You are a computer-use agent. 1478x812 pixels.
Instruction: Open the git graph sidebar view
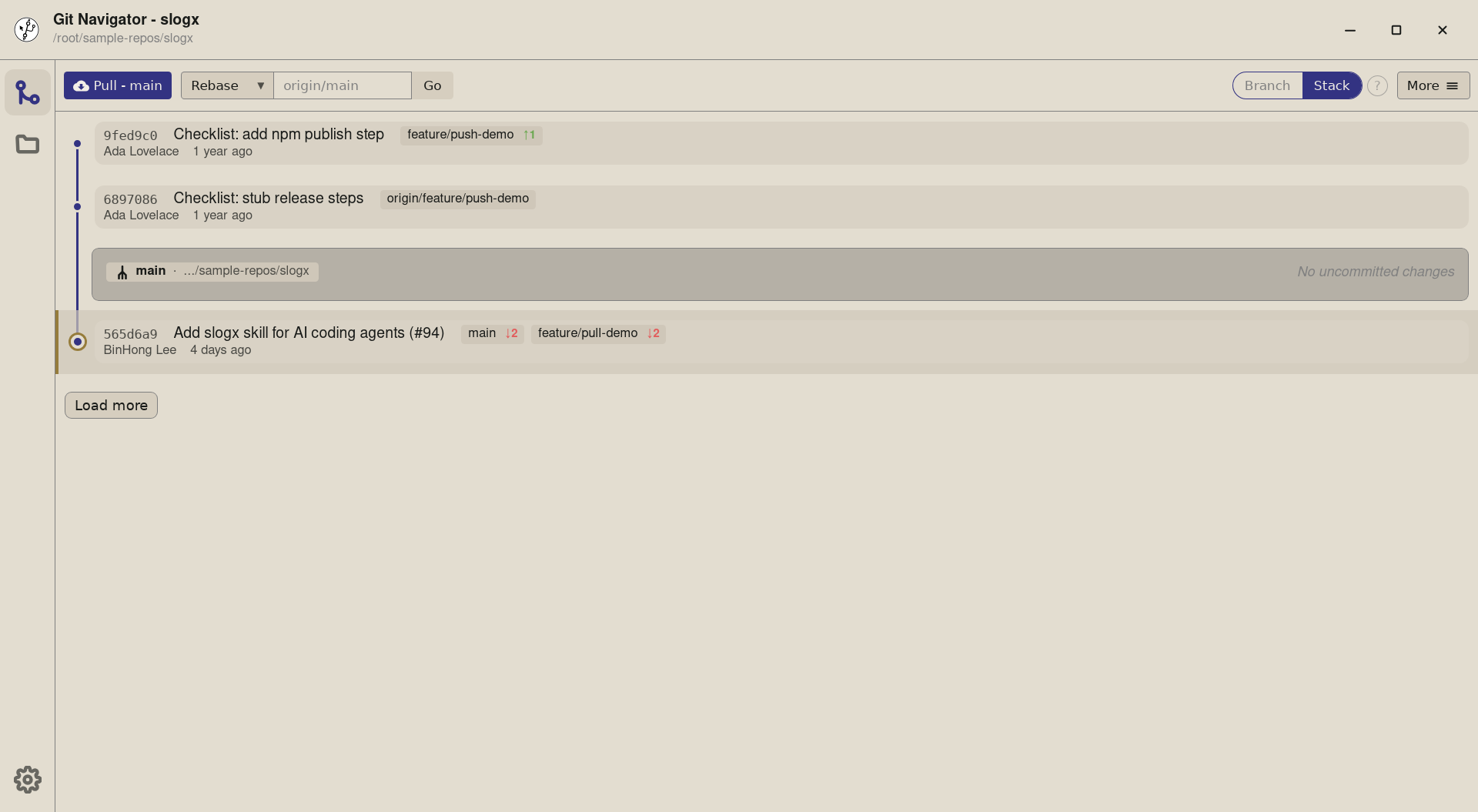[x=28, y=92]
